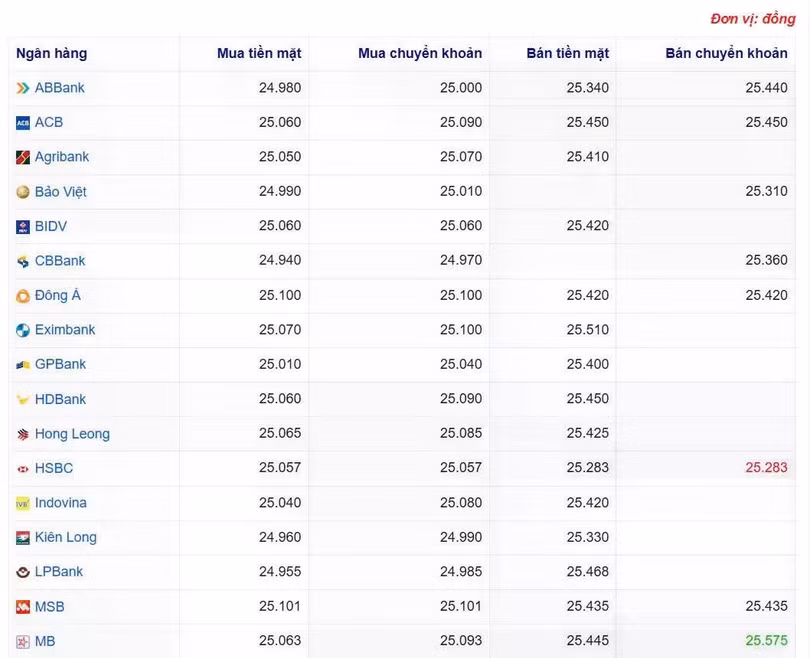Screen dimensions: 810x658
Task: Click the Kiên Long bank logo icon
Action: pyautogui.click(x=23, y=538)
